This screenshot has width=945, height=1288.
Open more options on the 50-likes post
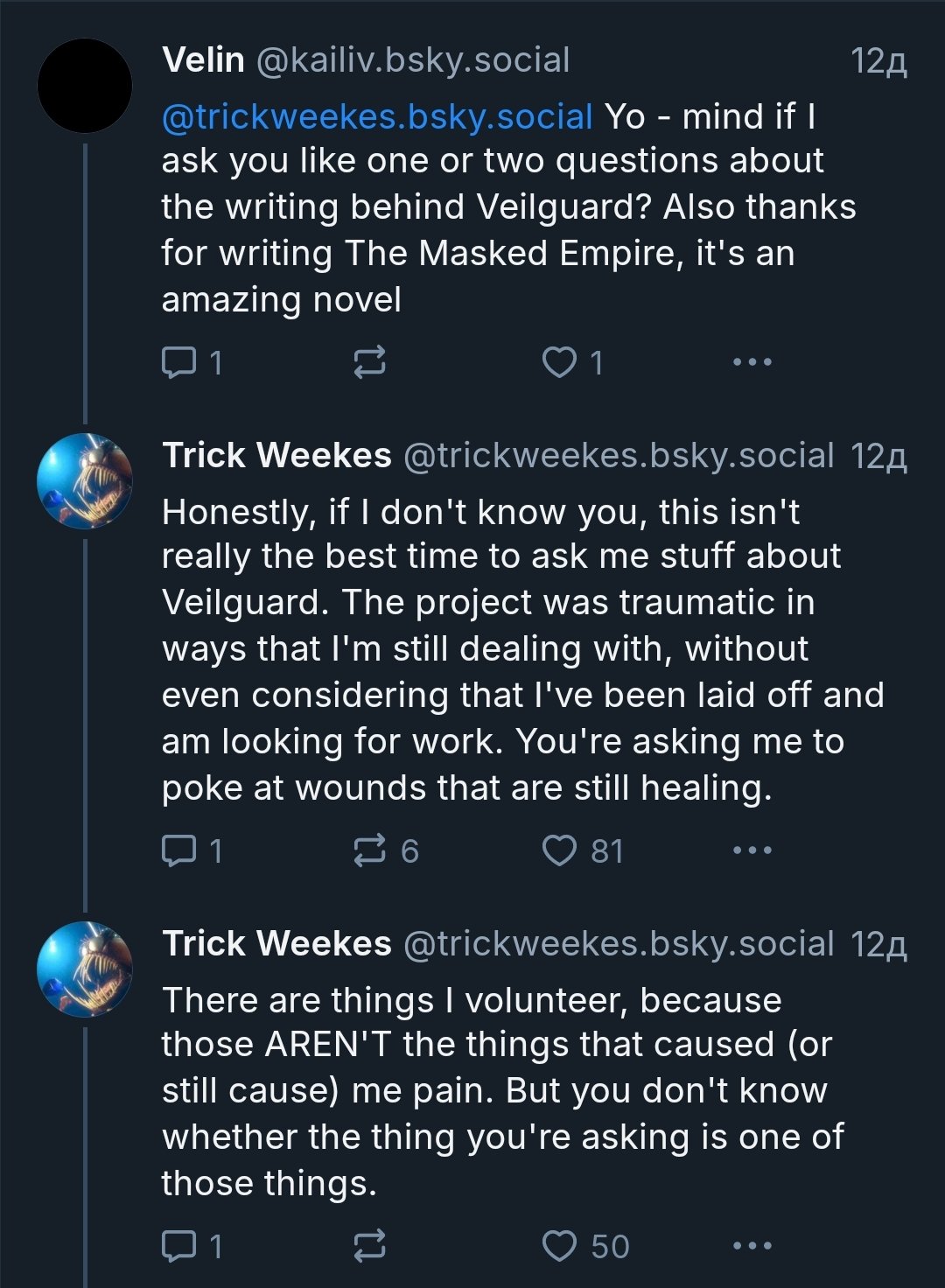[x=752, y=1246]
